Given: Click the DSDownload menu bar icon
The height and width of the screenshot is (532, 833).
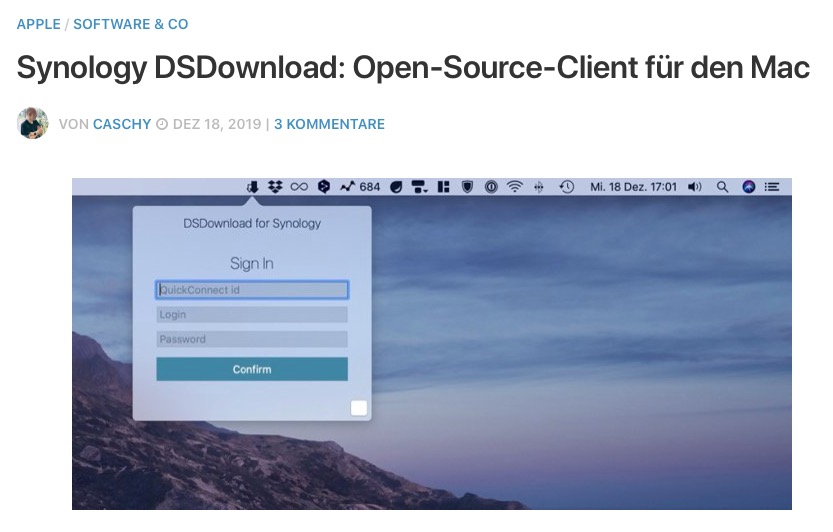Looking at the screenshot, I should click(253, 187).
